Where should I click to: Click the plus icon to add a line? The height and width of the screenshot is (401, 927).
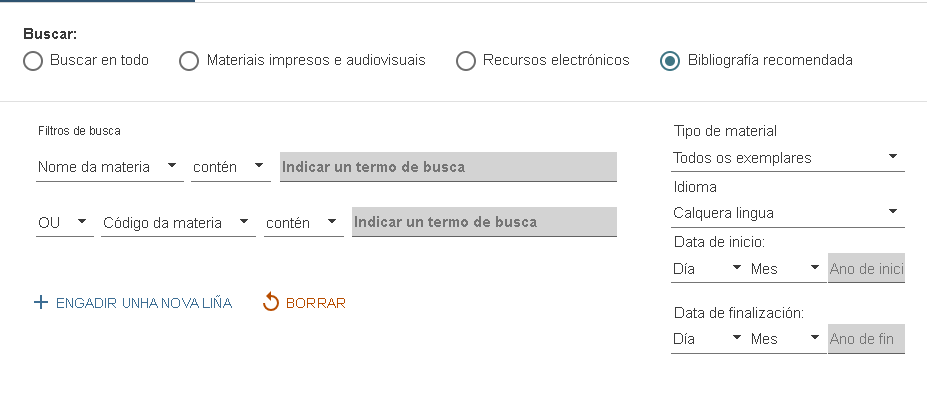coord(41,303)
